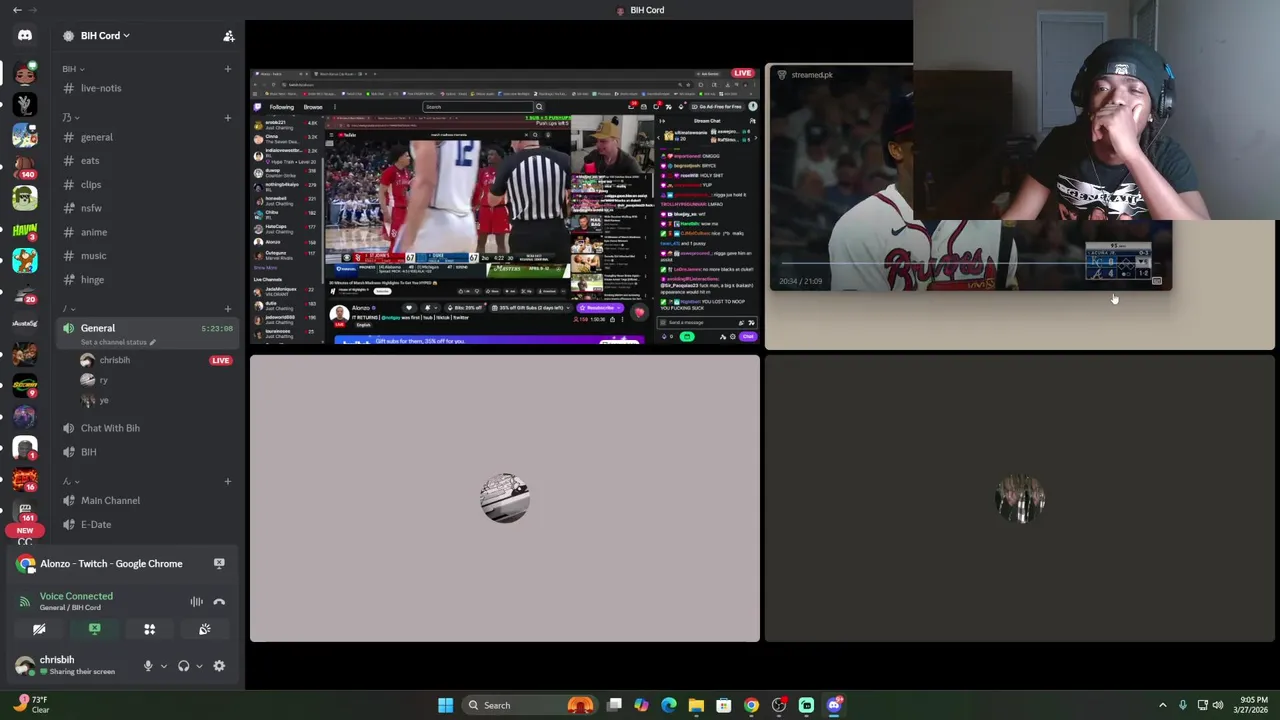Open the anime channel
The width and height of the screenshot is (1280, 720).
pyautogui.click(x=146, y=232)
